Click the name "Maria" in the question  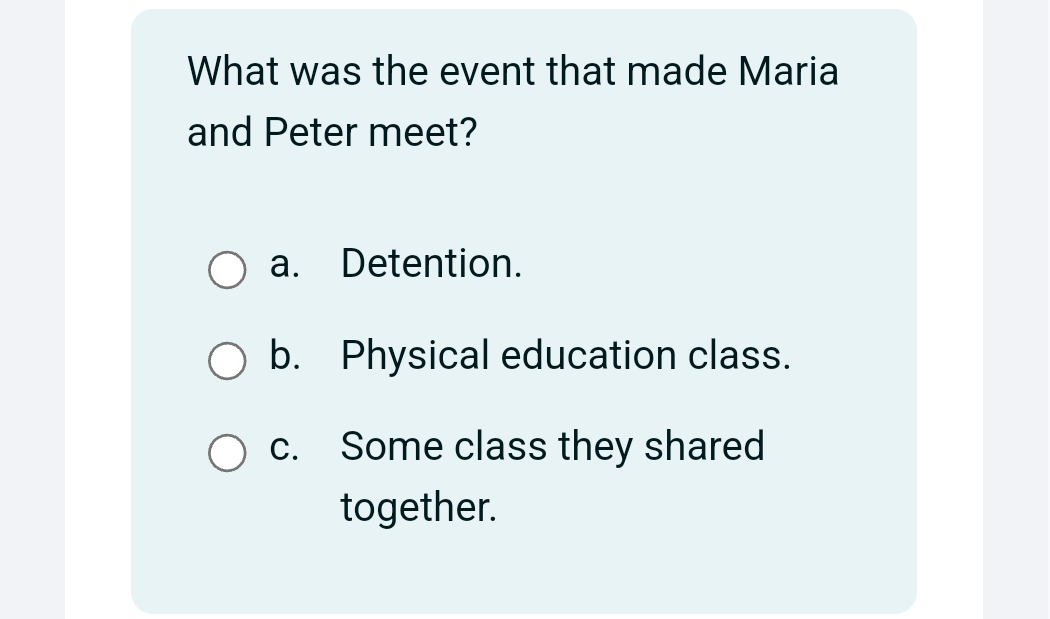click(788, 72)
